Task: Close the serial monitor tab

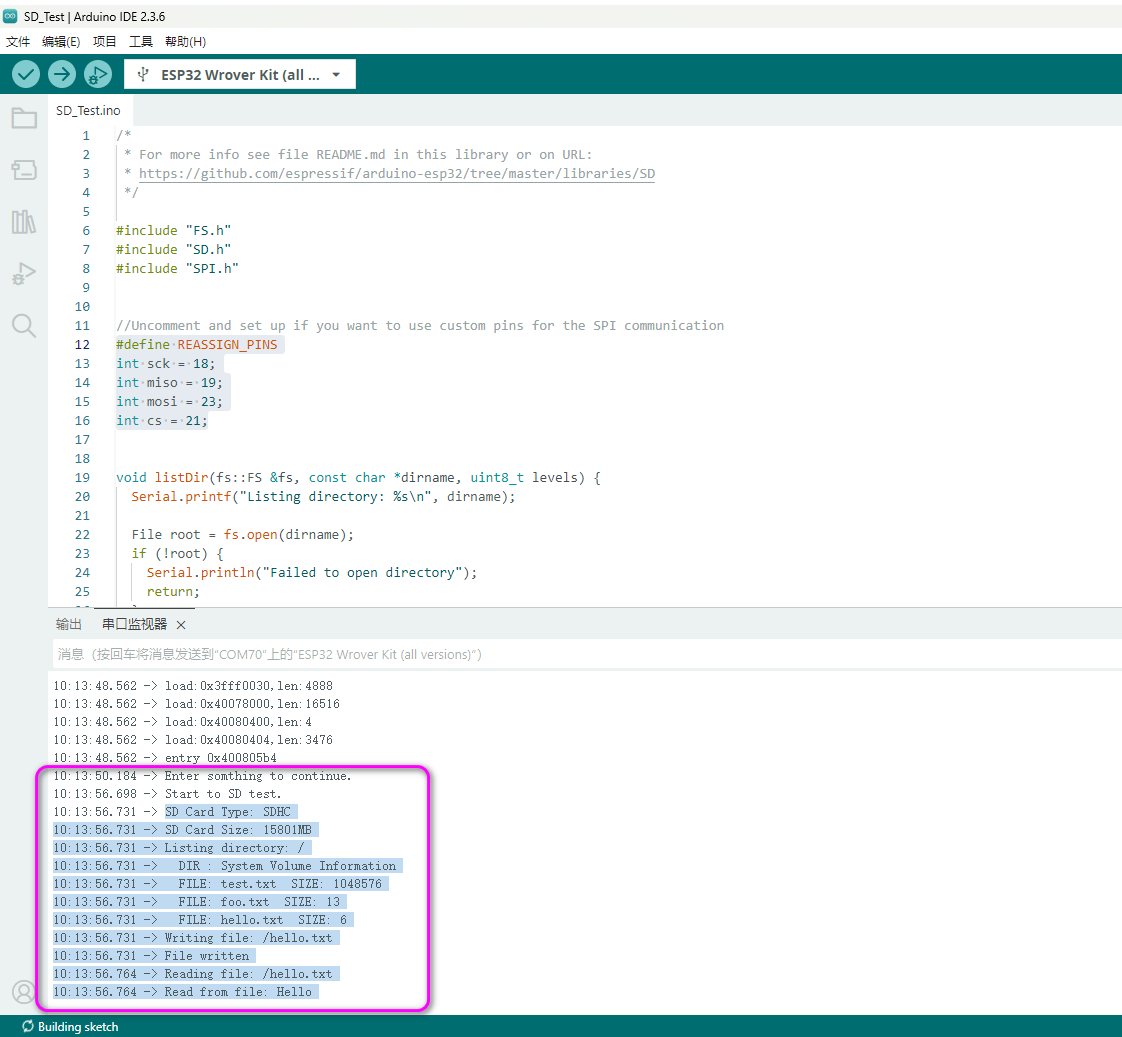Action: click(181, 625)
